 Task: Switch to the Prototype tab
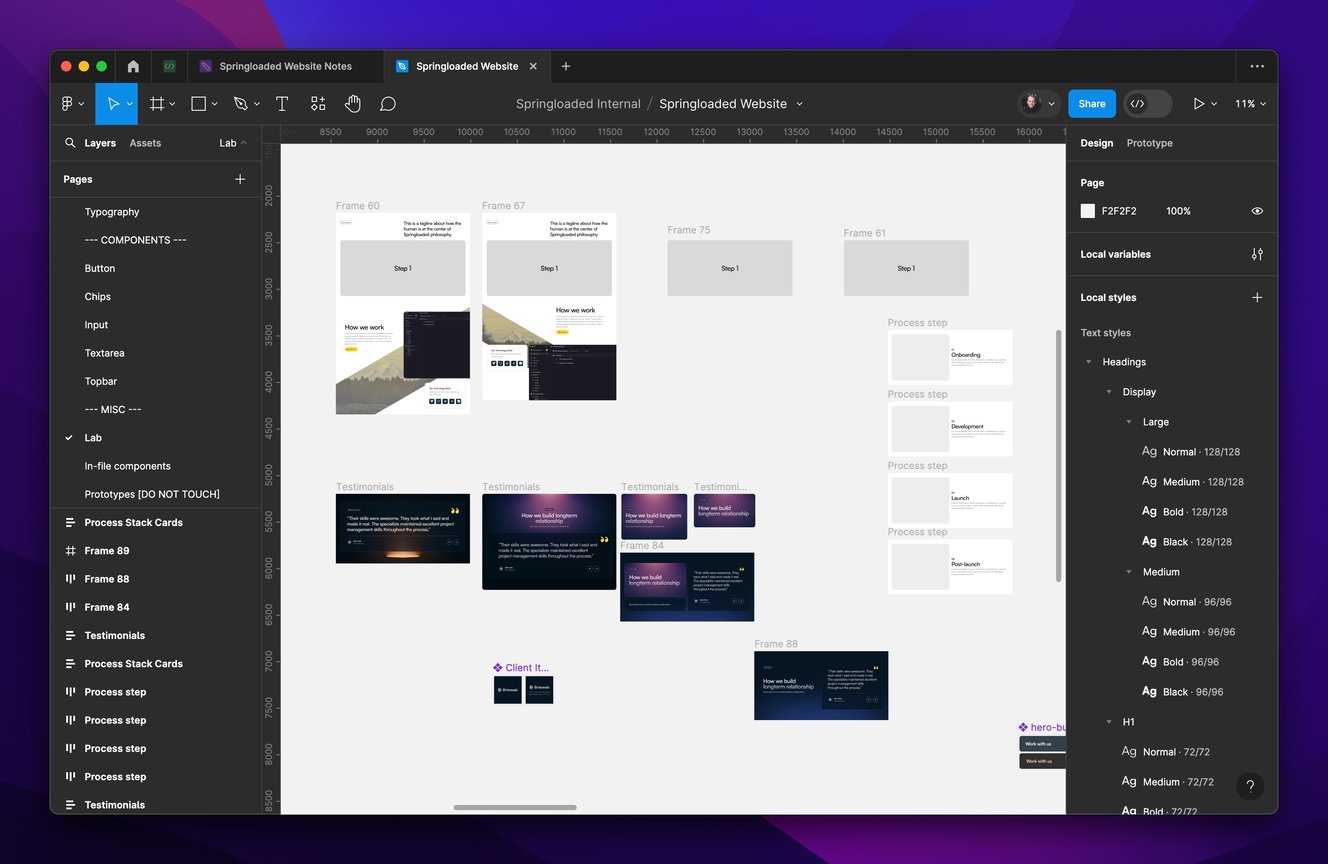[x=1149, y=143]
